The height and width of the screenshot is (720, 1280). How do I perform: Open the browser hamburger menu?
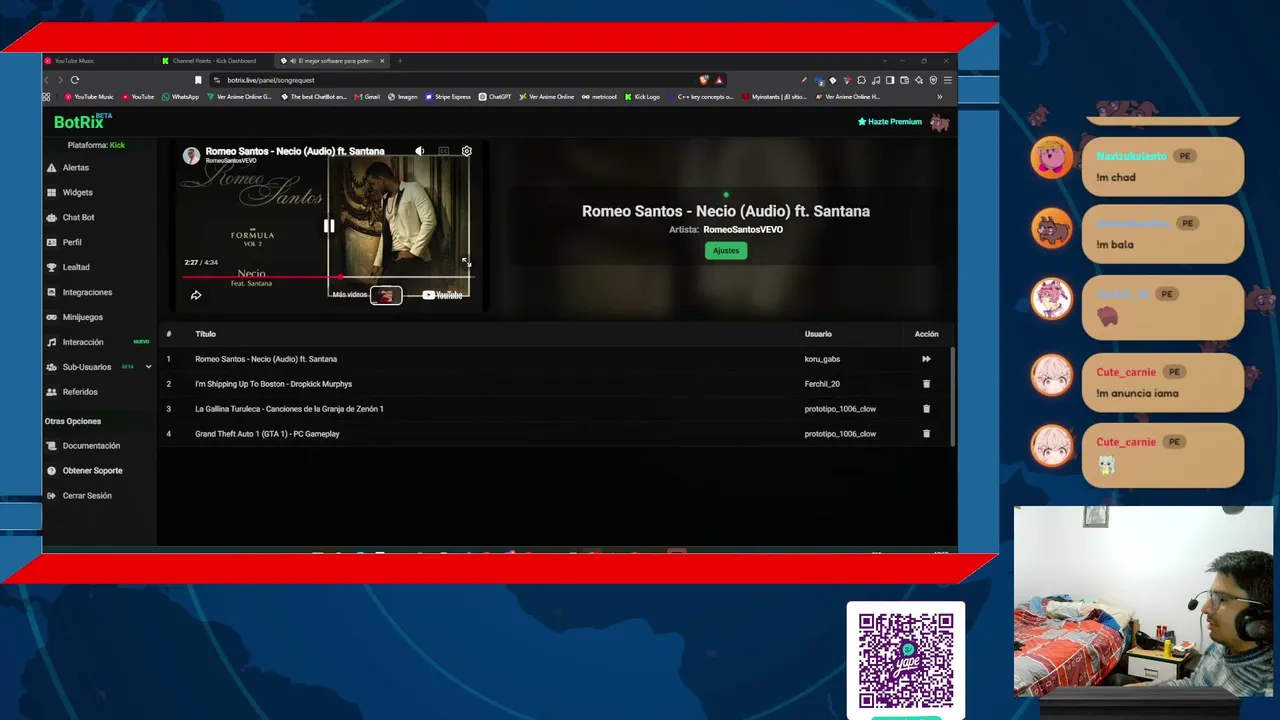948,80
